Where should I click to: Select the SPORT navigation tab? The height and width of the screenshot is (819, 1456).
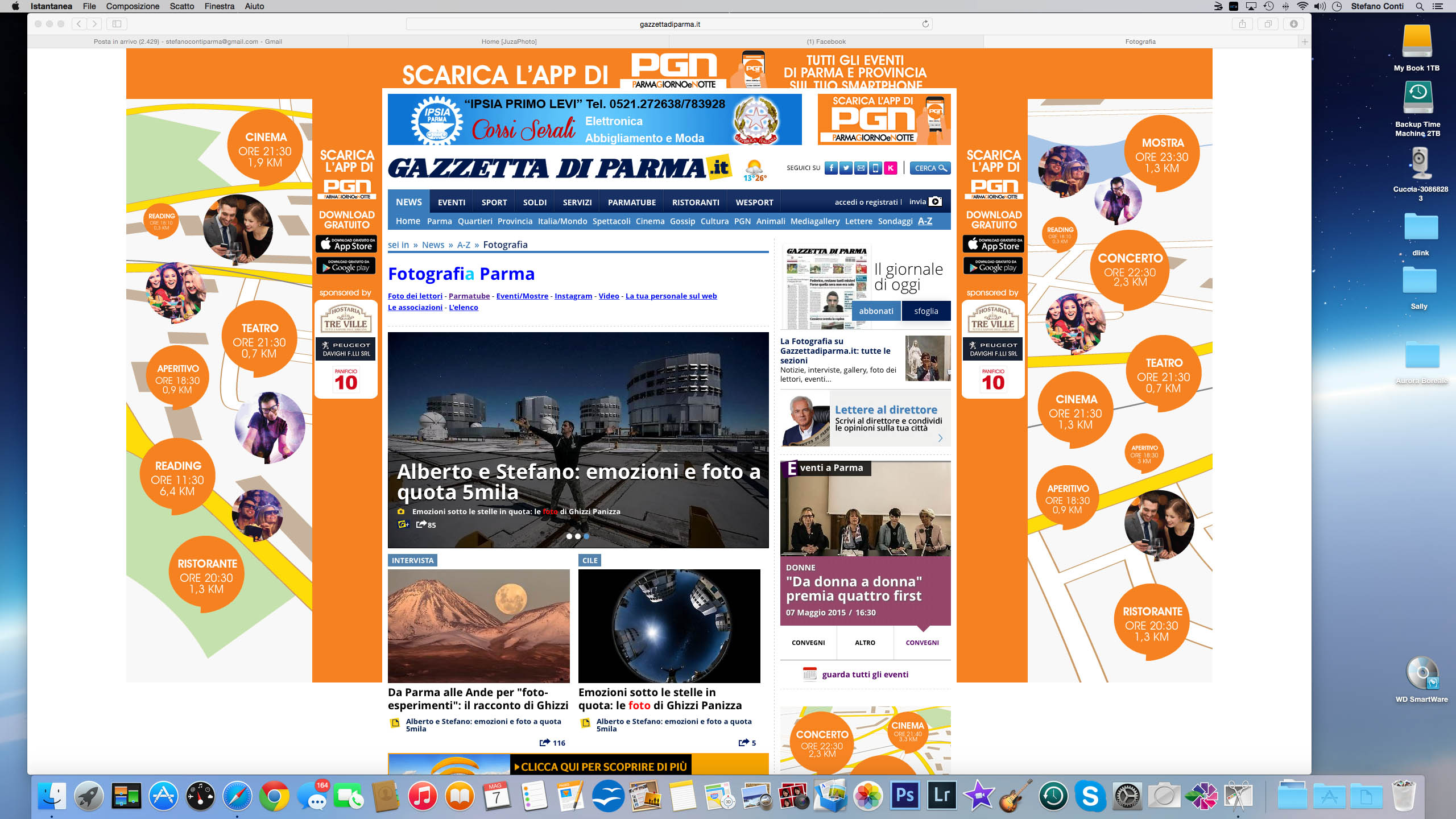click(x=494, y=202)
